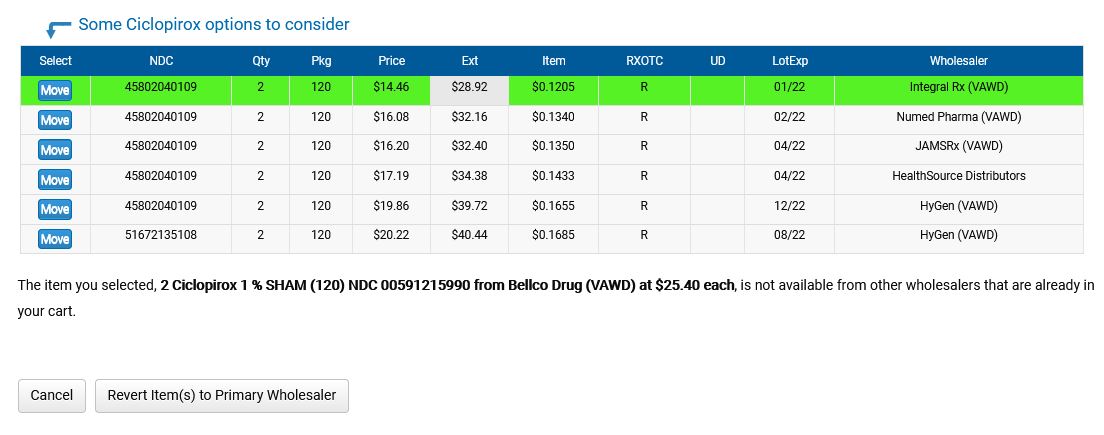Click Move for Numed Pharma (VAWD) row

pyautogui.click(x=54, y=120)
